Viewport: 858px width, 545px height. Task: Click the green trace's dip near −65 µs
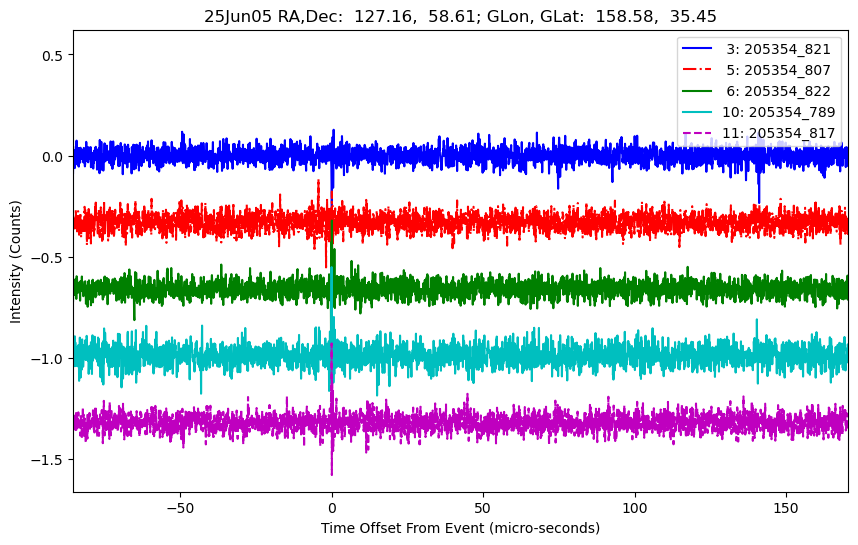pyautogui.click(x=134, y=312)
